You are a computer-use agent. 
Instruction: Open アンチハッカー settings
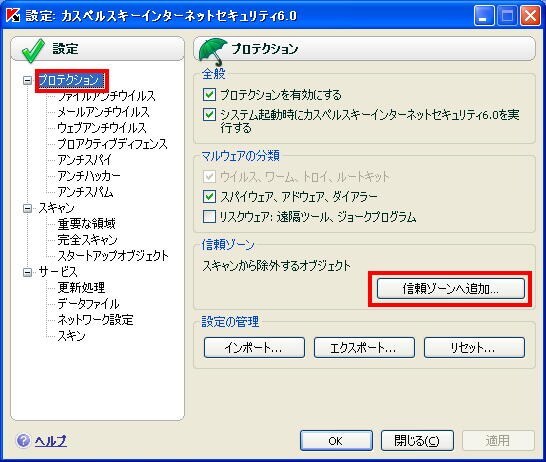pos(89,176)
